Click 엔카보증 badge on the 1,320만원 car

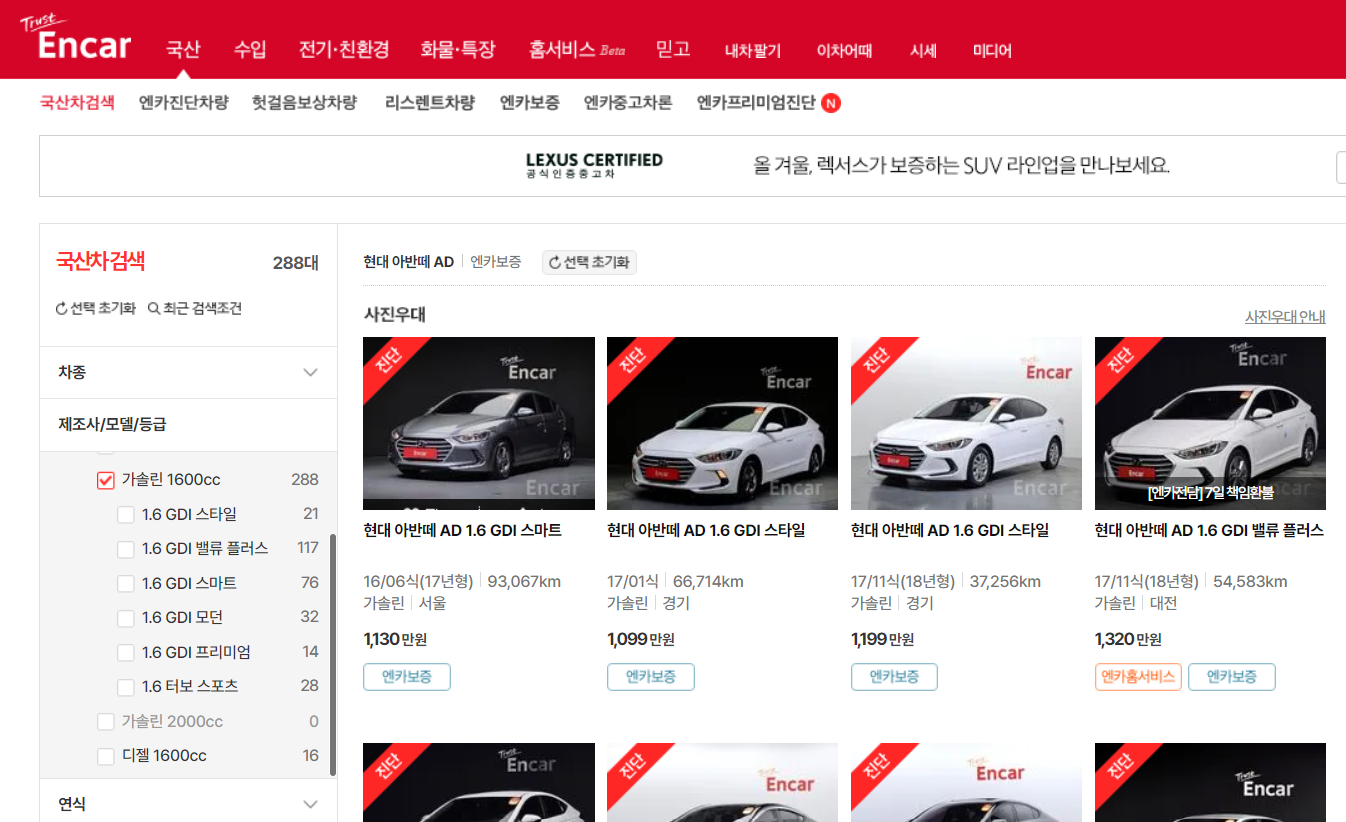point(1232,677)
